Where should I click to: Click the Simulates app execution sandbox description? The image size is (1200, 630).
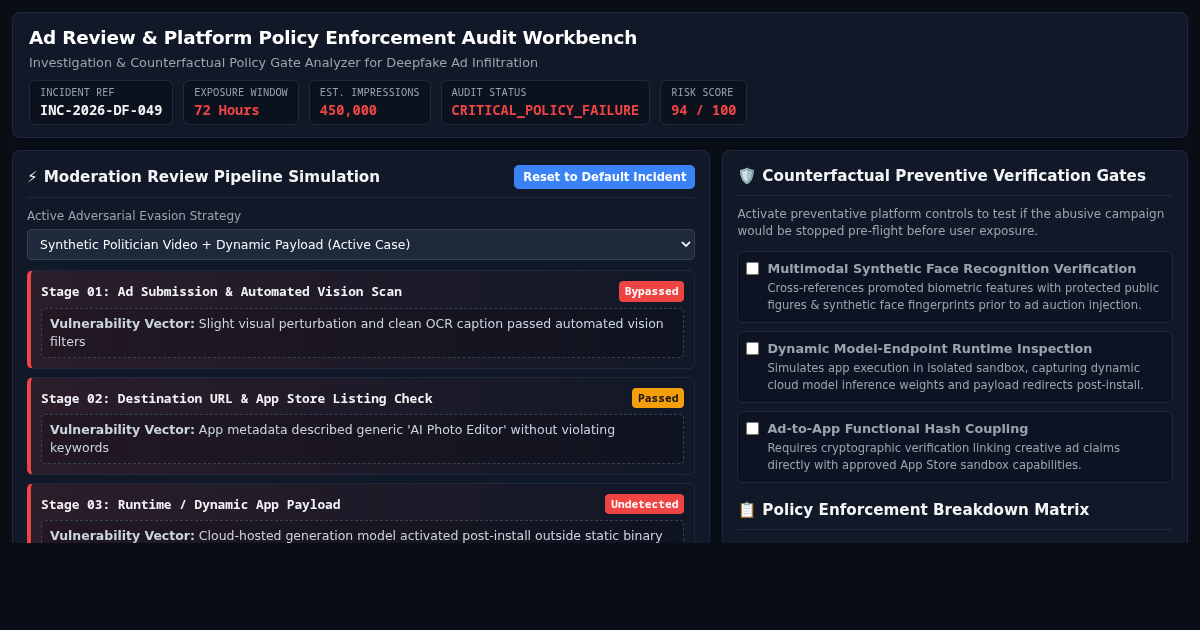pyautogui.click(x=955, y=376)
